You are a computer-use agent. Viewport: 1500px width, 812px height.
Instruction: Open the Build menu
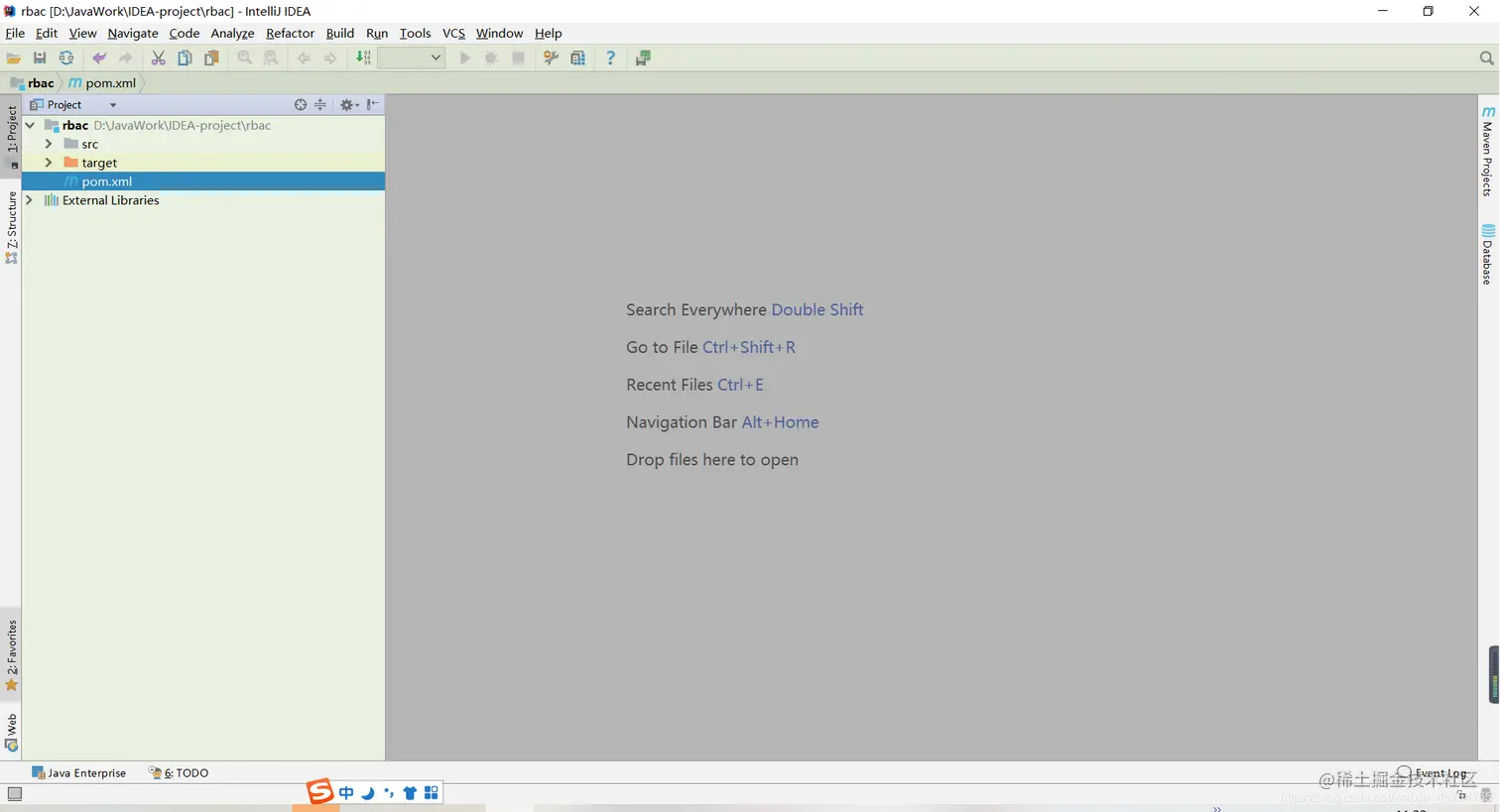(340, 33)
